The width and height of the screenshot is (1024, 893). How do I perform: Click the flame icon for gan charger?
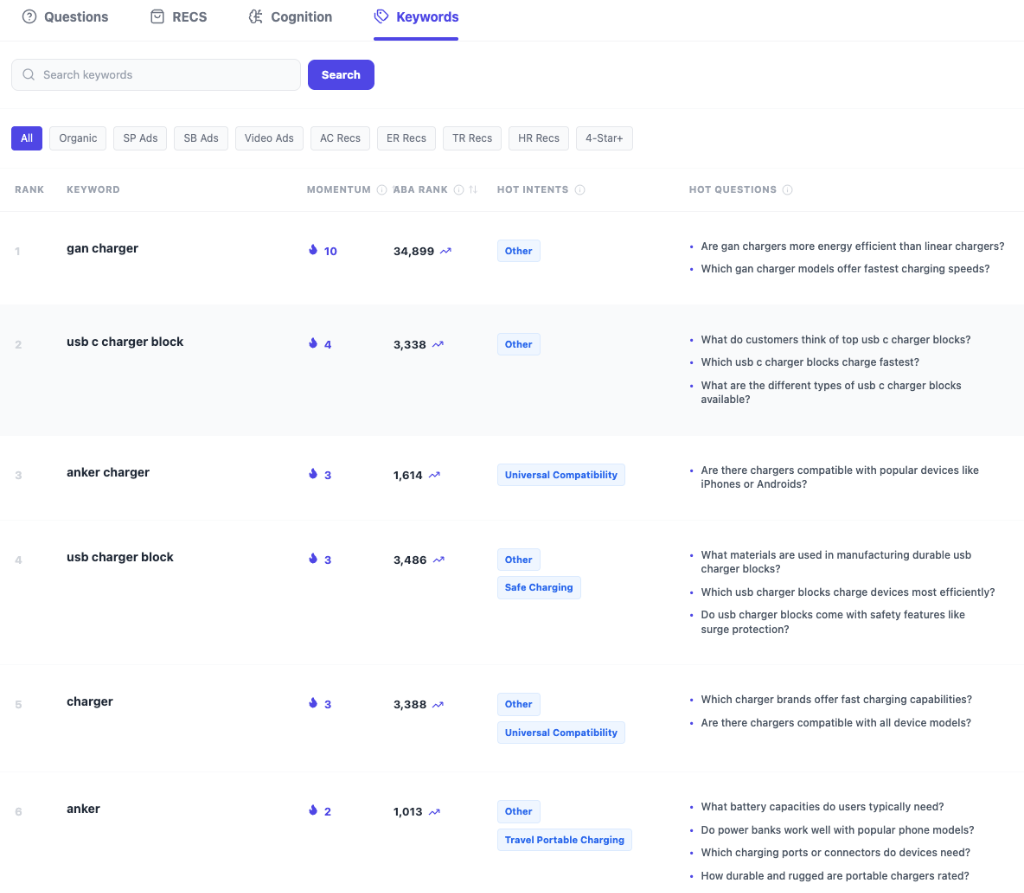313,251
